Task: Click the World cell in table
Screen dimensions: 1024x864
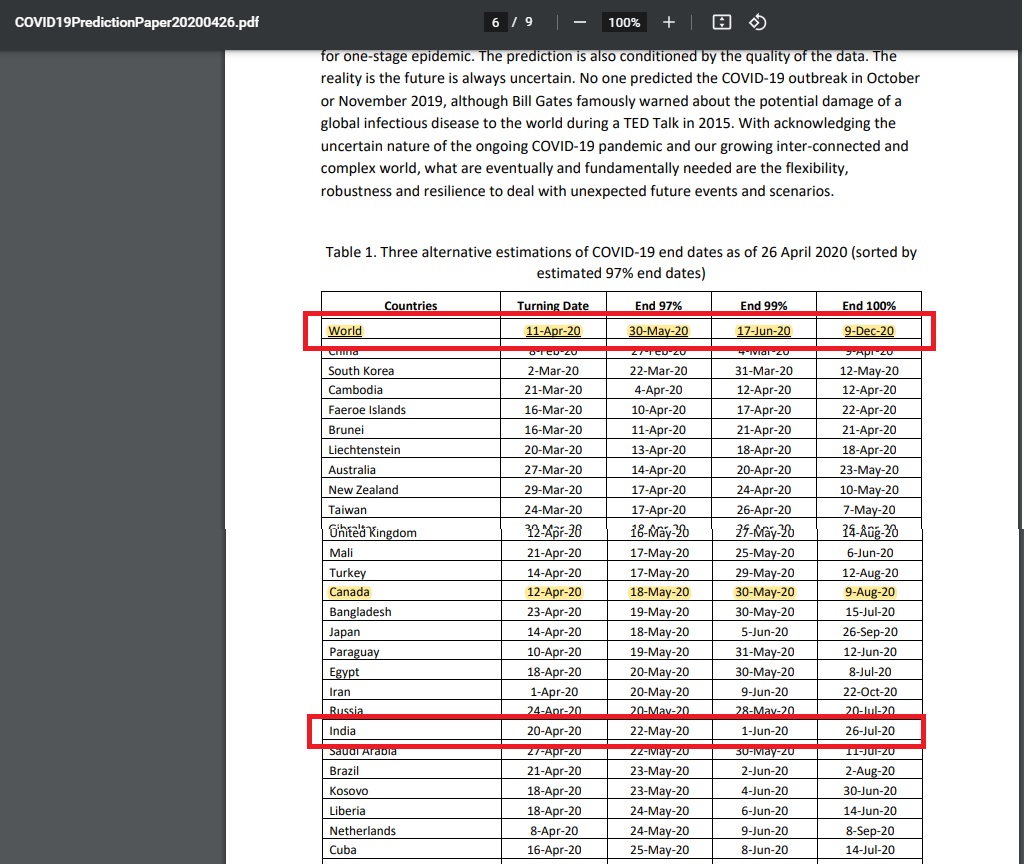Action: [x=345, y=330]
